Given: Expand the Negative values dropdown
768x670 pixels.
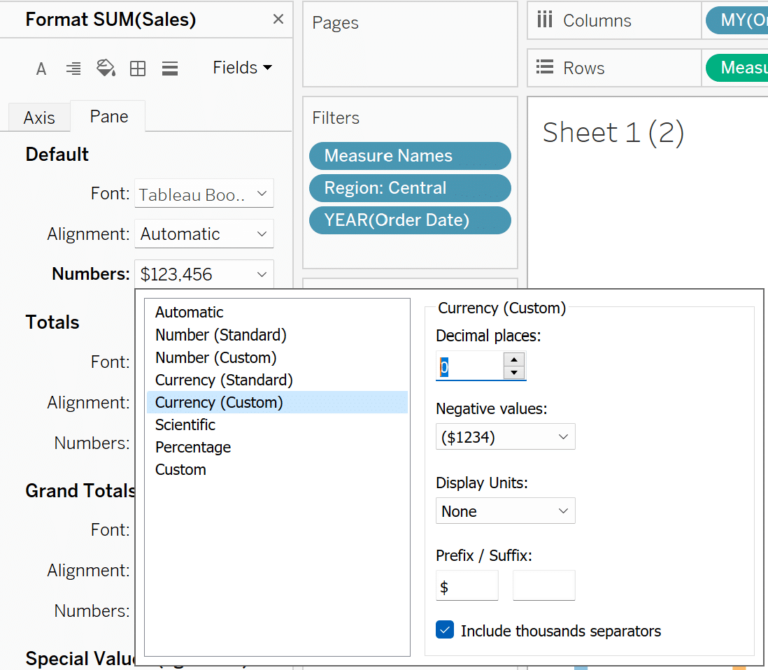Looking at the screenshot, I should click(x=505, y=437).
